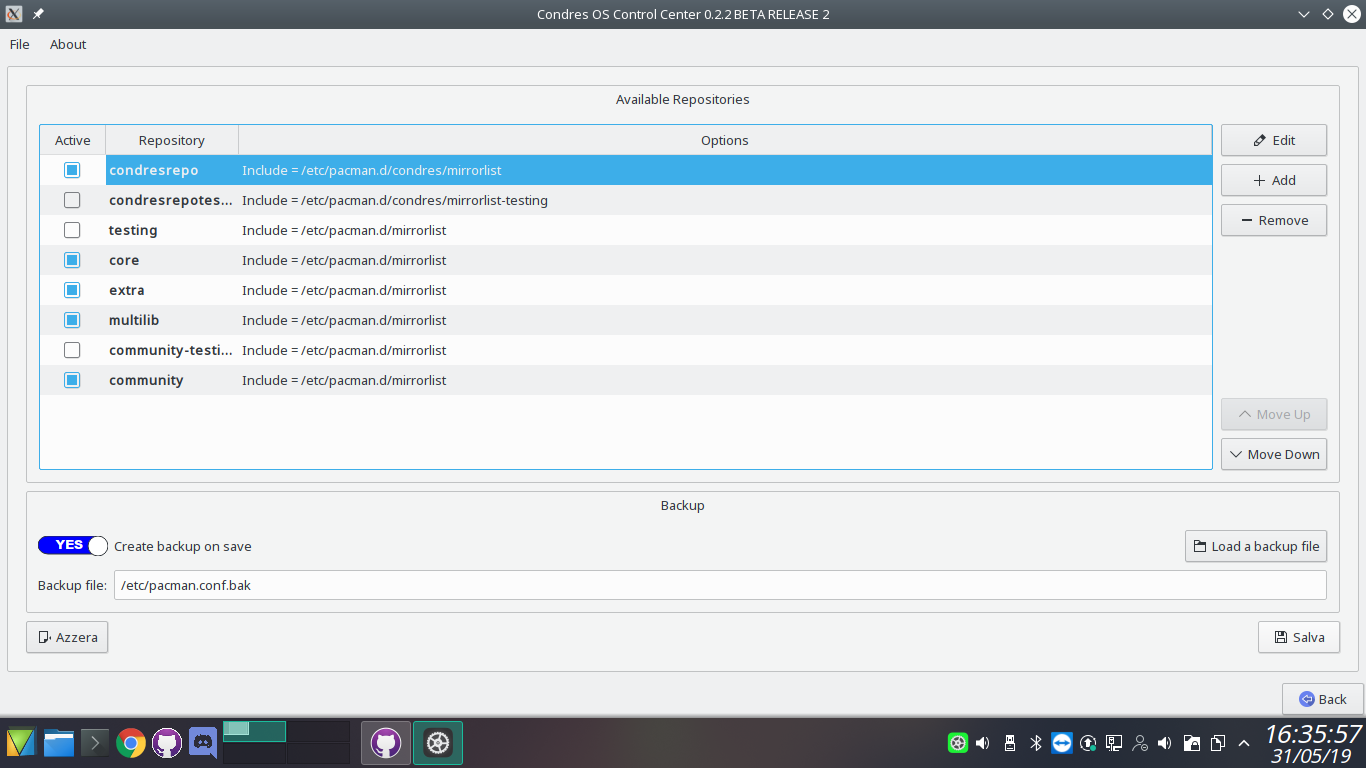Click the Bluetooth tray icon
Screen dimensions: 1366x768
[x=1036, y=743]
